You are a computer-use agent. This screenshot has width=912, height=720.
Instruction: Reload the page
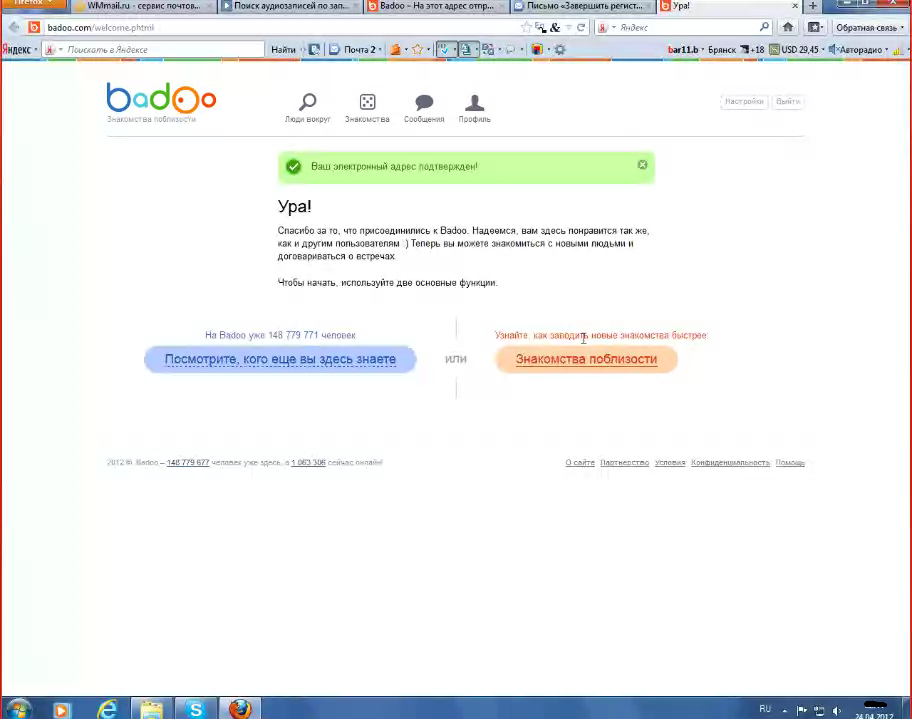(x=580, y=27)
